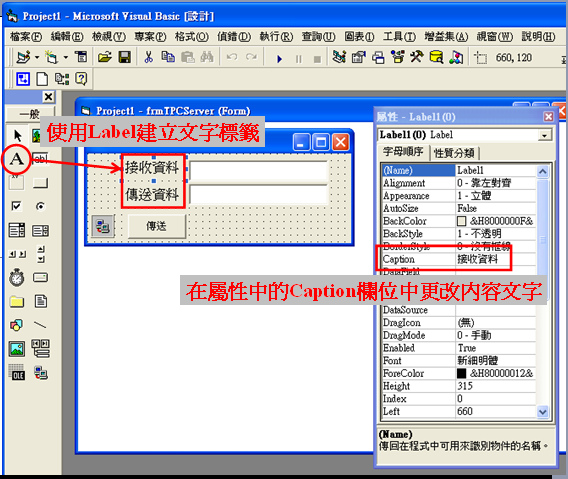Select the Caption property row
Viewport: 568px width, 479px height.
[459, 259]
